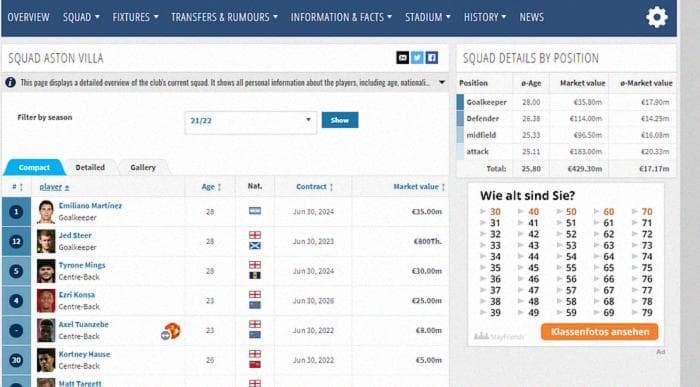Open the Fixtures dropdown menu
Image resolution: width=700 pixels, height=387 pixels.
pyautogui.click(x=135, y=17)
